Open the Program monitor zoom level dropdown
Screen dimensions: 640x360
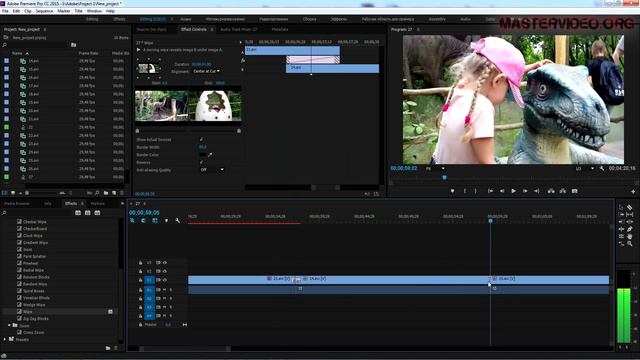(435, 168)
